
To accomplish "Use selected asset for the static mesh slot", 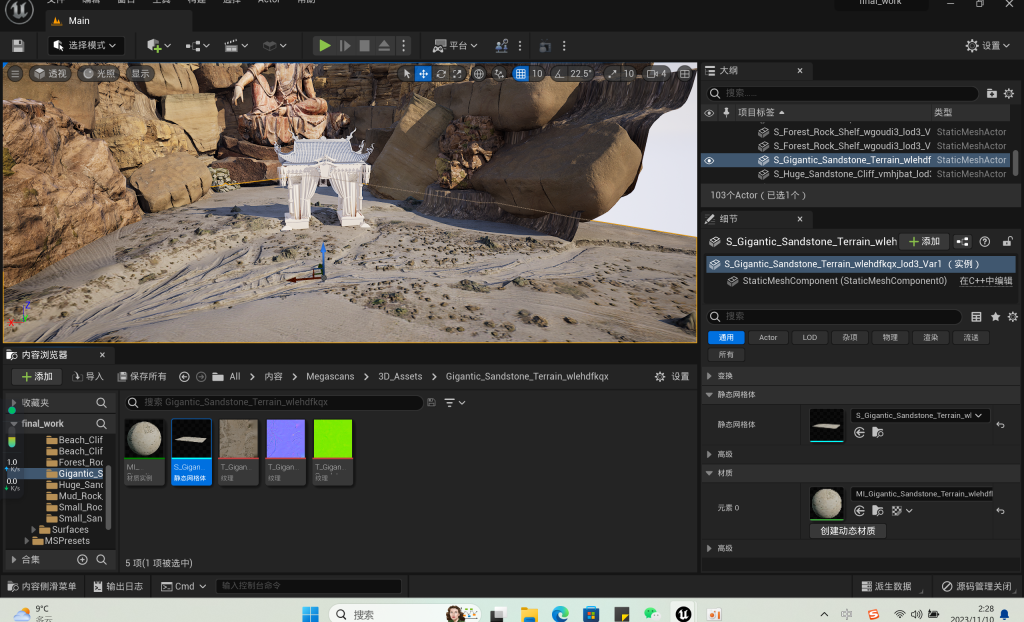I will [859, 433].
